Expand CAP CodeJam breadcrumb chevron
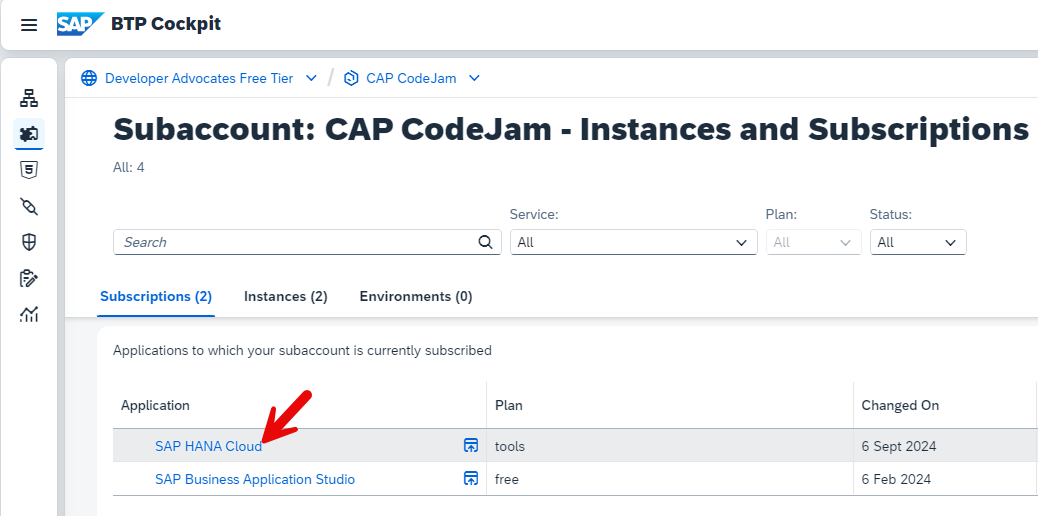Viewport: 1038px width, 516px height. pyautogui.click(x=474, y=78)
